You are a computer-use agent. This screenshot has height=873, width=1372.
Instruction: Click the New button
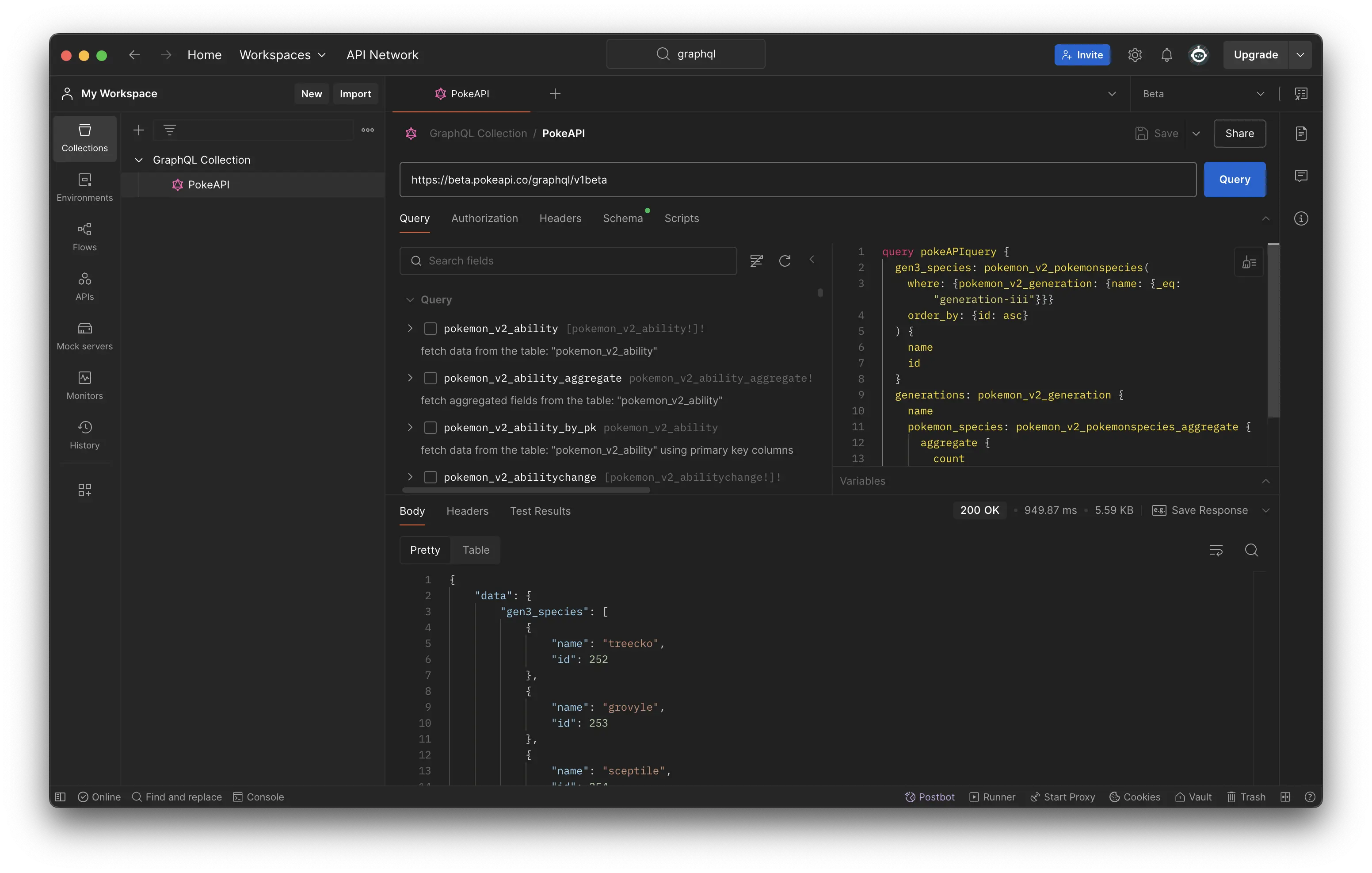[x=311, y=93]
